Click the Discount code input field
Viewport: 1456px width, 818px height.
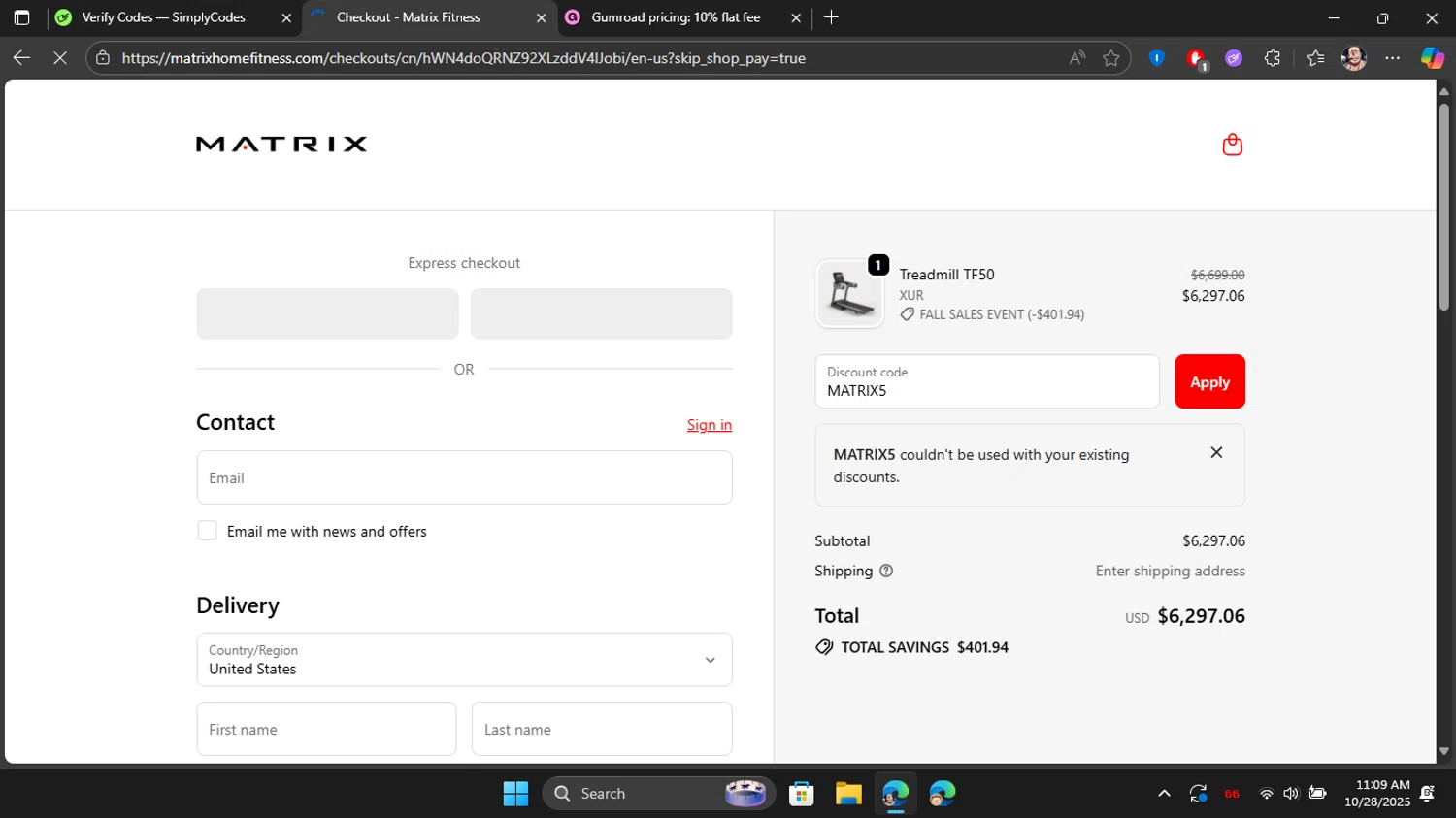[987, 381]
